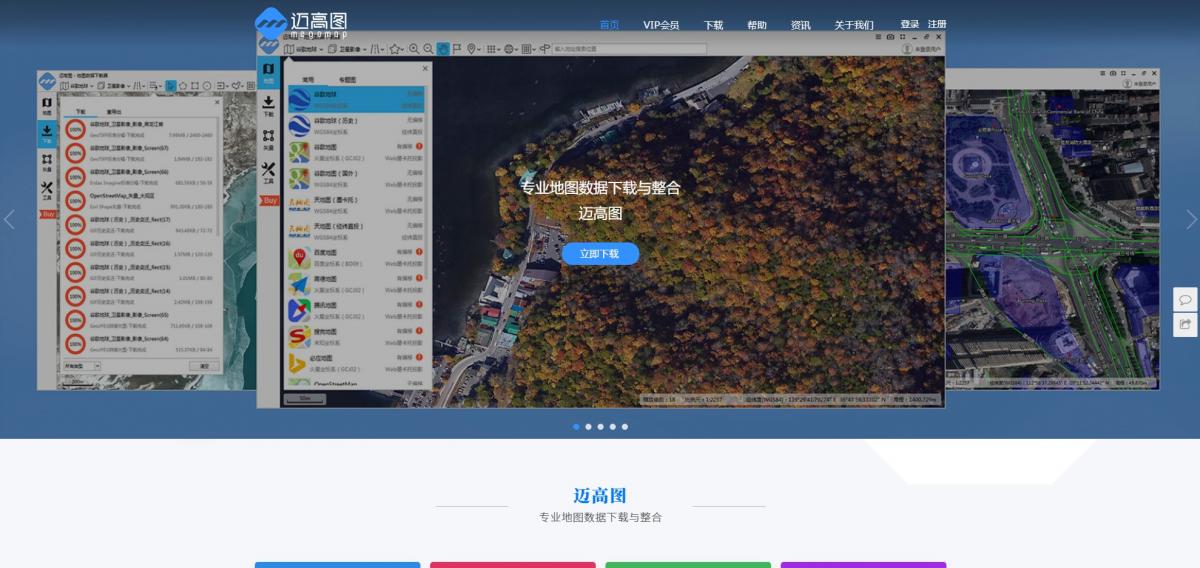Open the 关于我们 navigation item

click(854, 25)
